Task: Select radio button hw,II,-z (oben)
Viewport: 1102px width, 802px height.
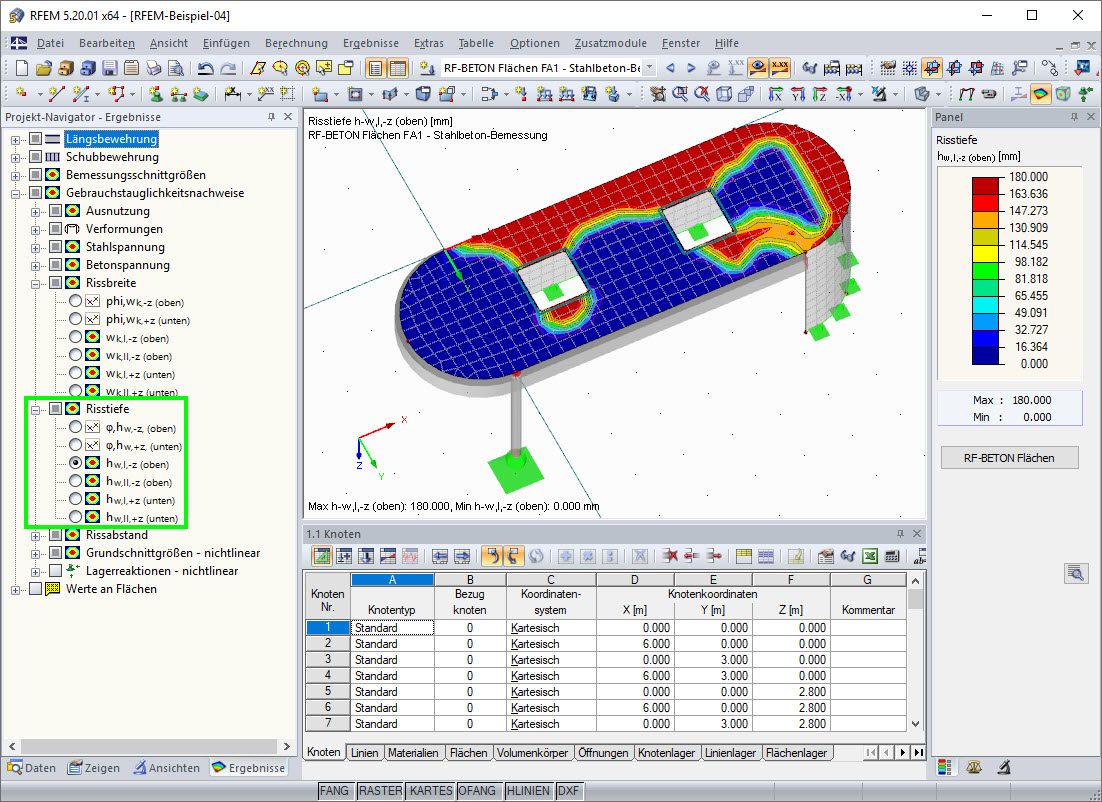Action: [x=75, y=481]
